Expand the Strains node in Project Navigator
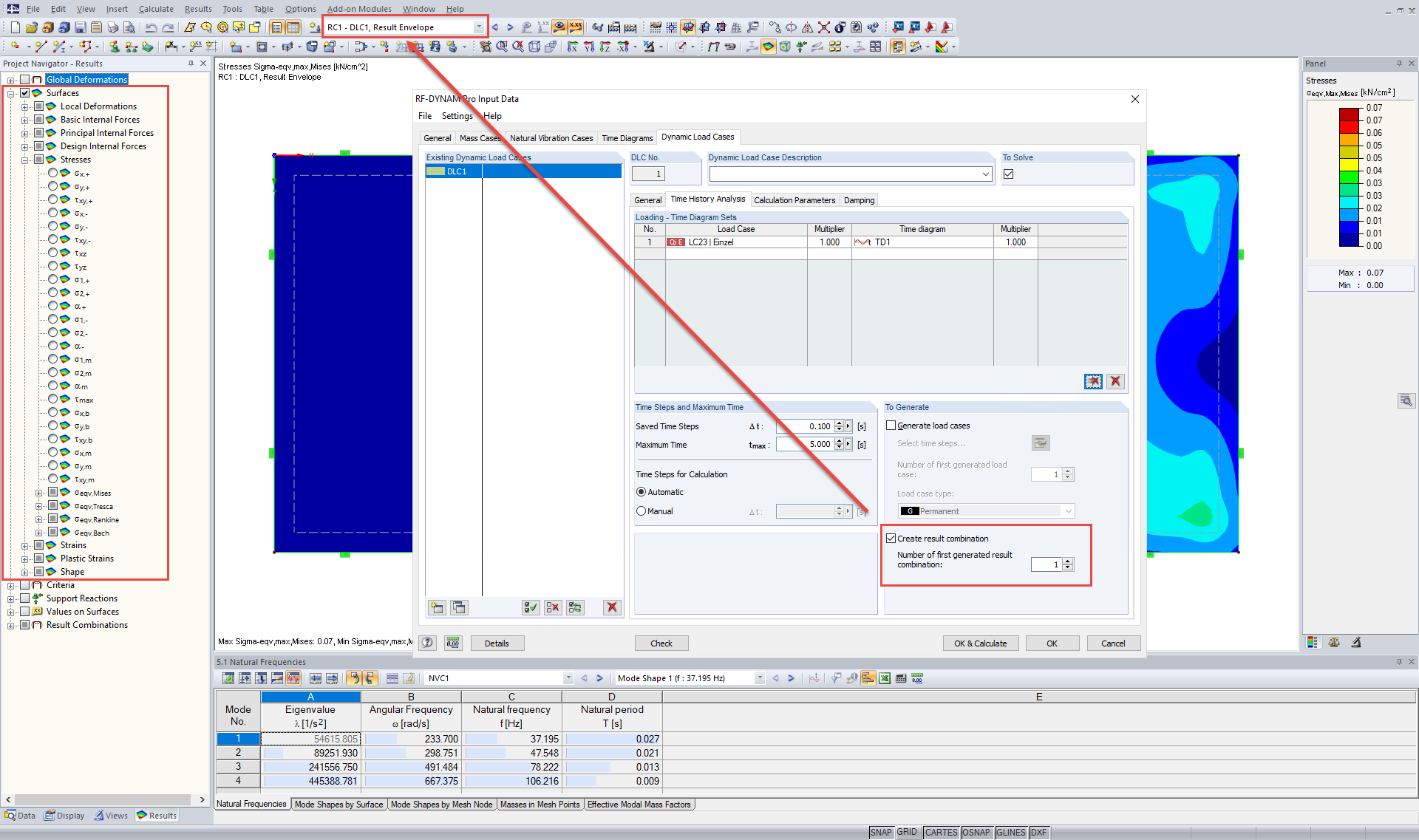Image resolution: width=1419 pixels, height=840 pixels. (25, 544)
